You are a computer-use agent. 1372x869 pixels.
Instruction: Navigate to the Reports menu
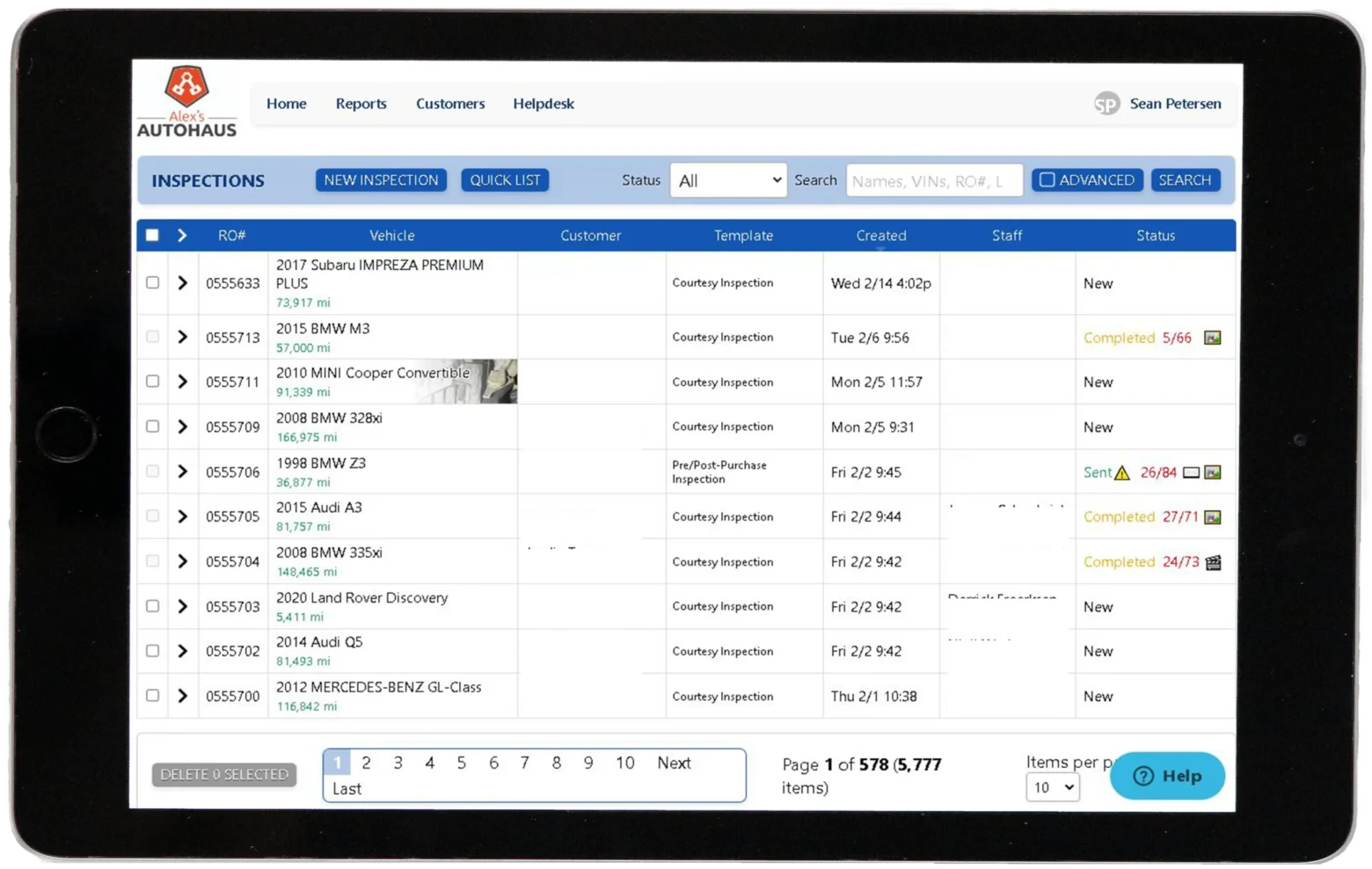[361, 103]
